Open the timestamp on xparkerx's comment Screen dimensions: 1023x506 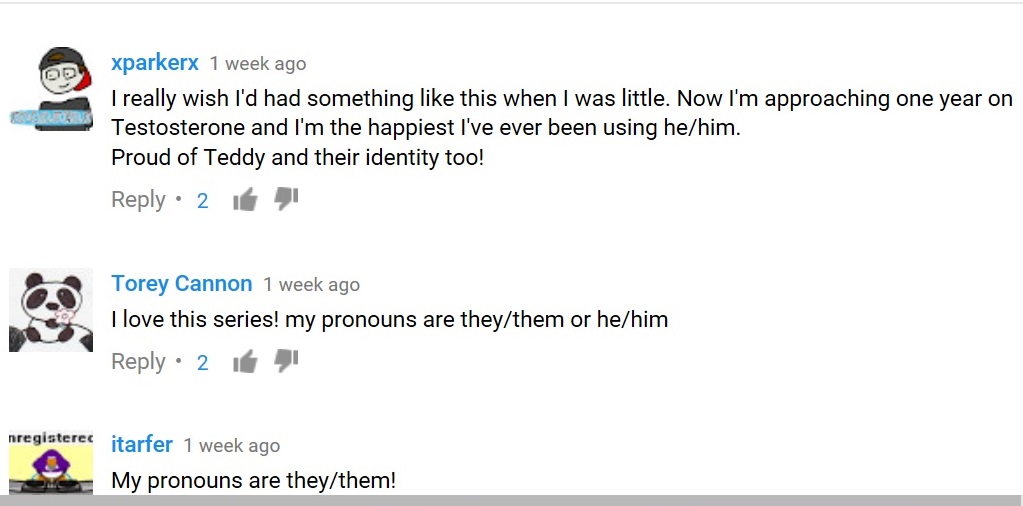[258, 64]
